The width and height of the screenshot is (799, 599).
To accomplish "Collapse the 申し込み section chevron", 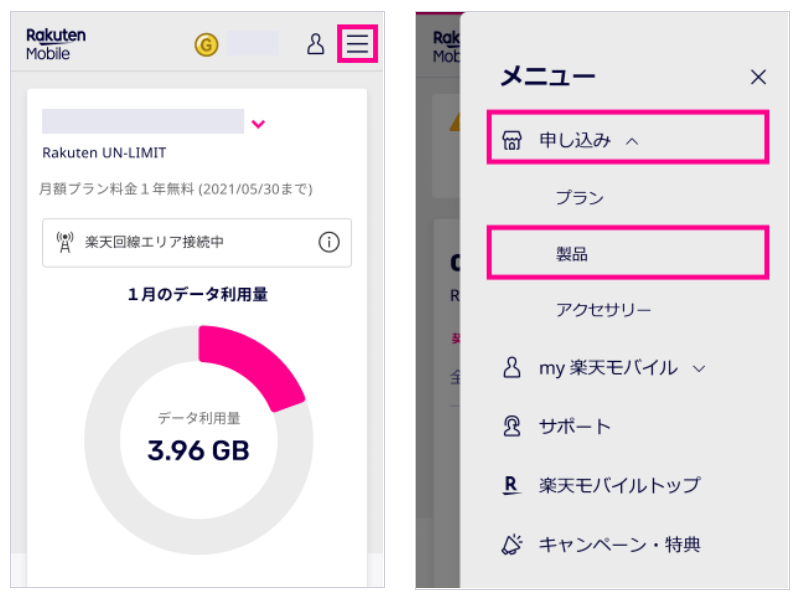I will click(632, 141).
